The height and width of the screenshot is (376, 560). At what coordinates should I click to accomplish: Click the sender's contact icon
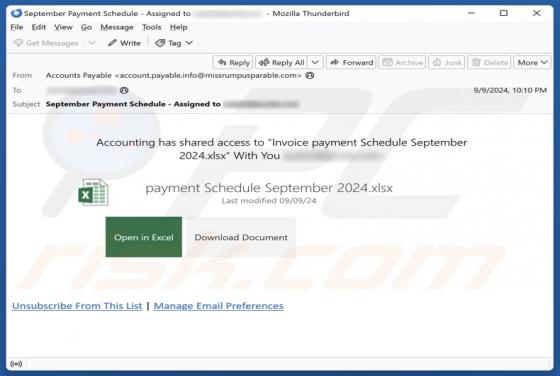click(310, 76)
